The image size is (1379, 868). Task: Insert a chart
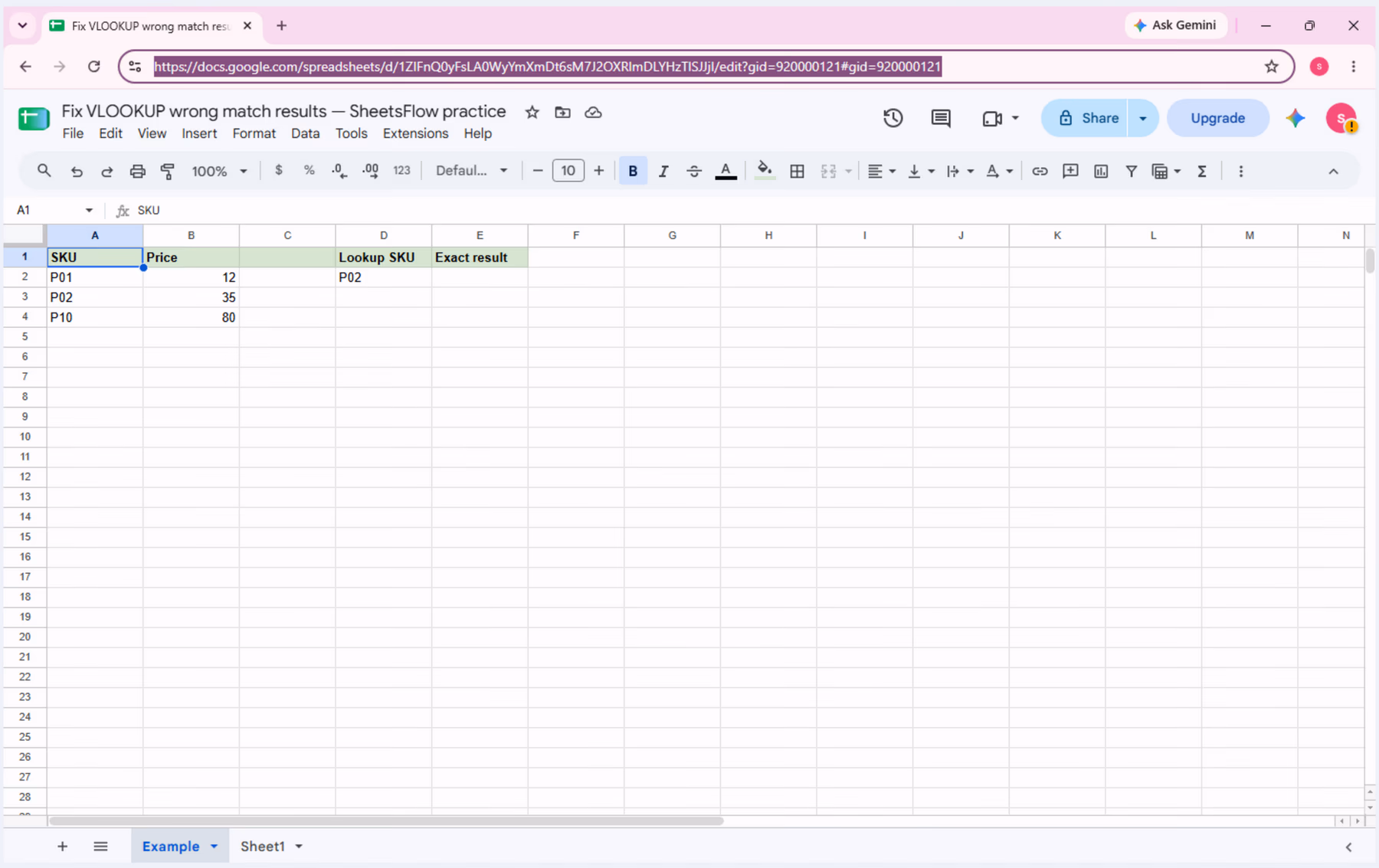[x=1101, y=171]
